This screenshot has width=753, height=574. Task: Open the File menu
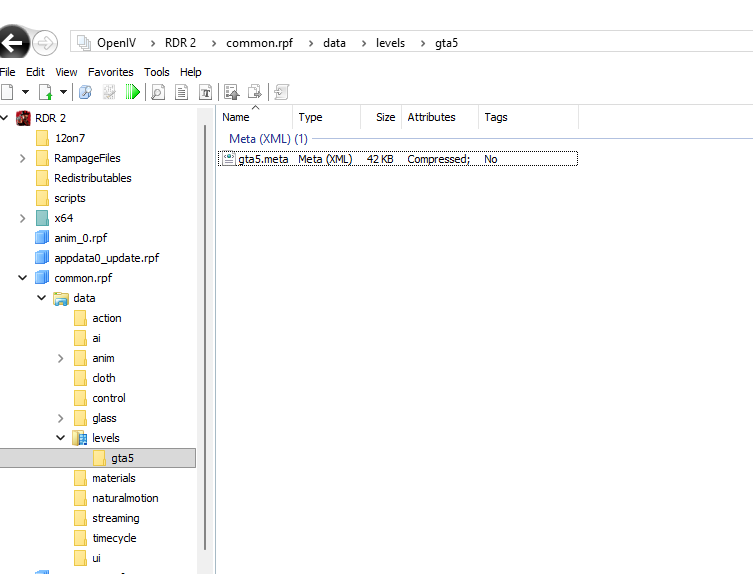click(x=7, y=72)
